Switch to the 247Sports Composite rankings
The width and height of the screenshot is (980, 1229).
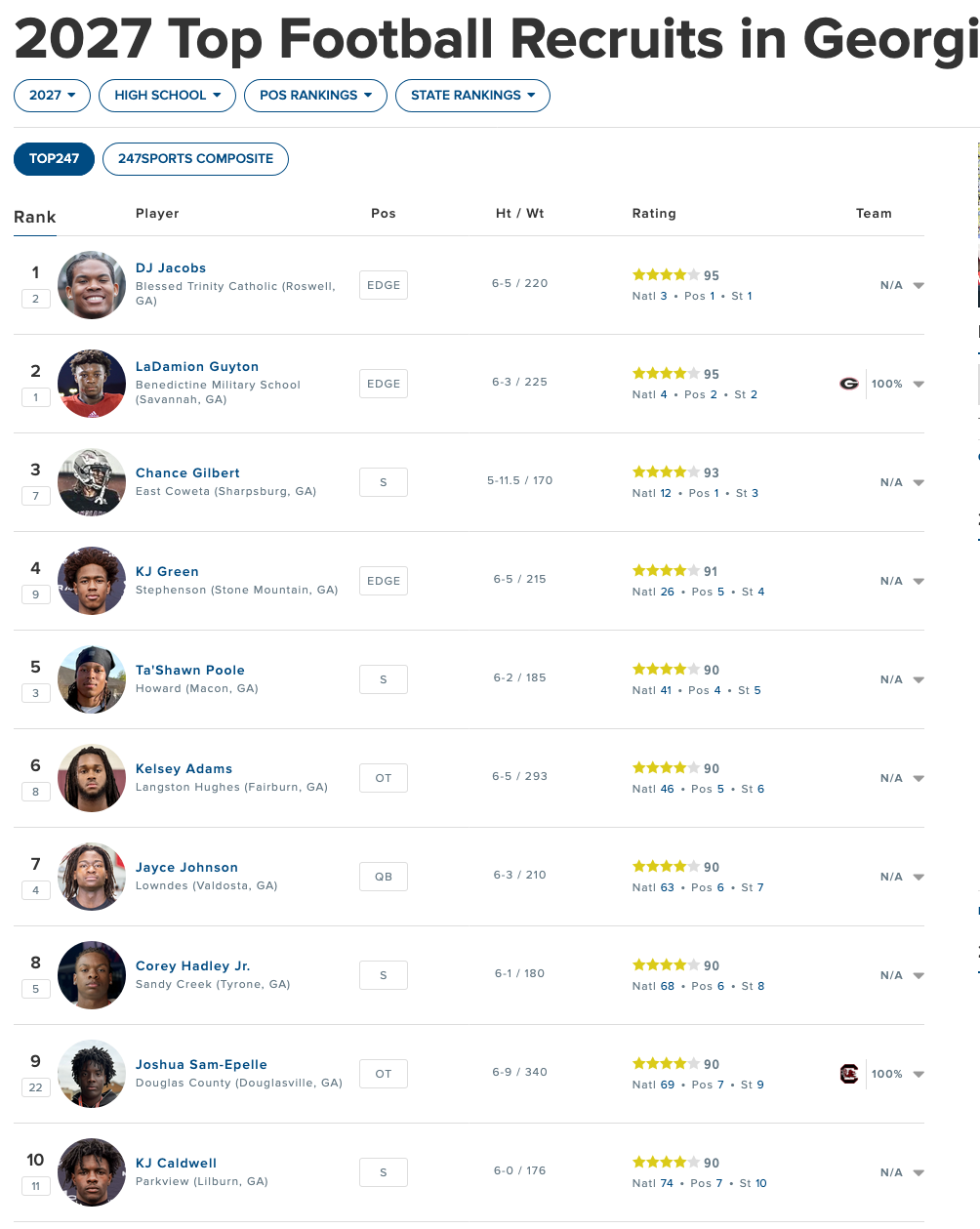click(195, 159)
